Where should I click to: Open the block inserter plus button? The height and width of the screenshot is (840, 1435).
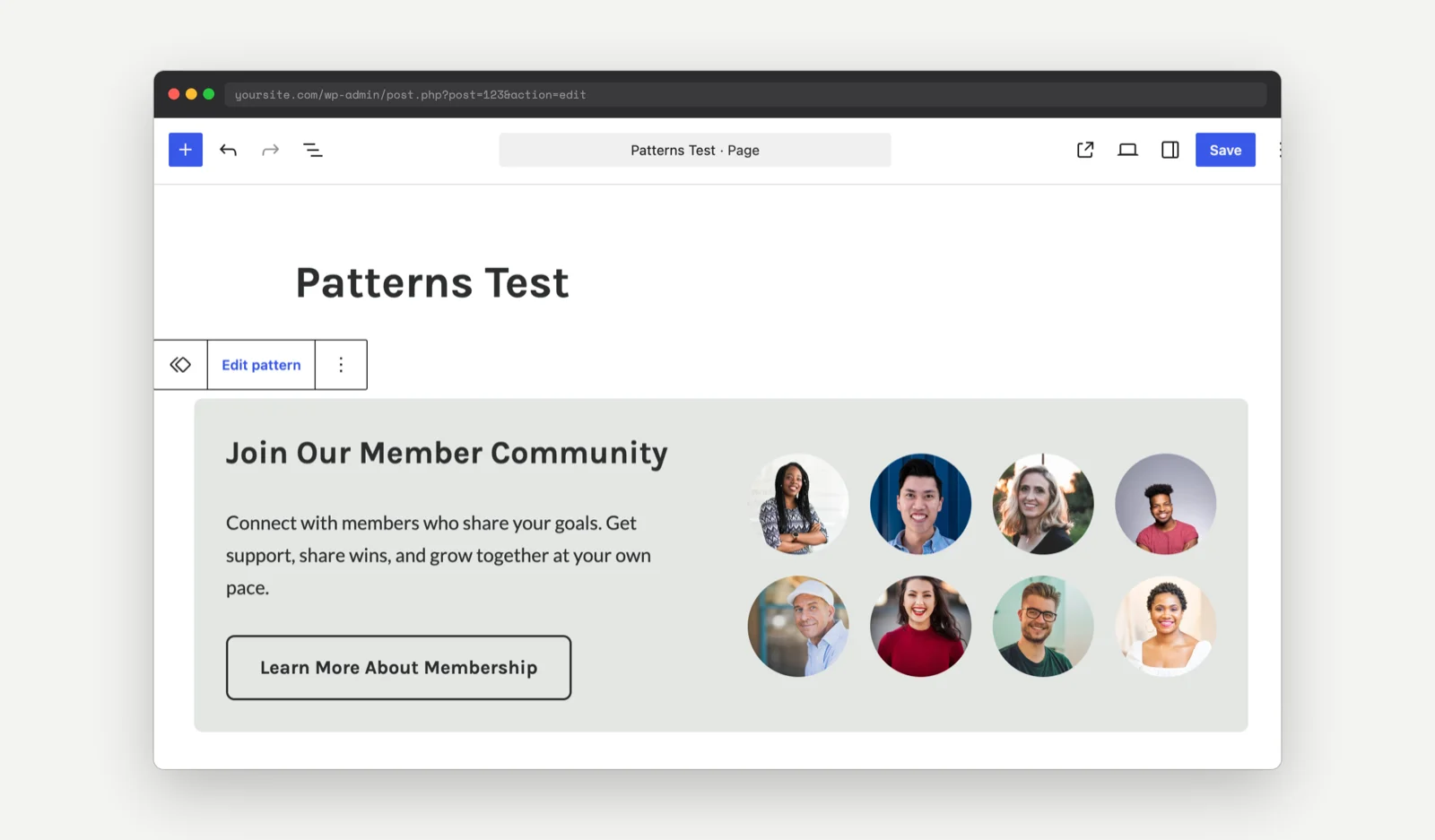point(186,150)
